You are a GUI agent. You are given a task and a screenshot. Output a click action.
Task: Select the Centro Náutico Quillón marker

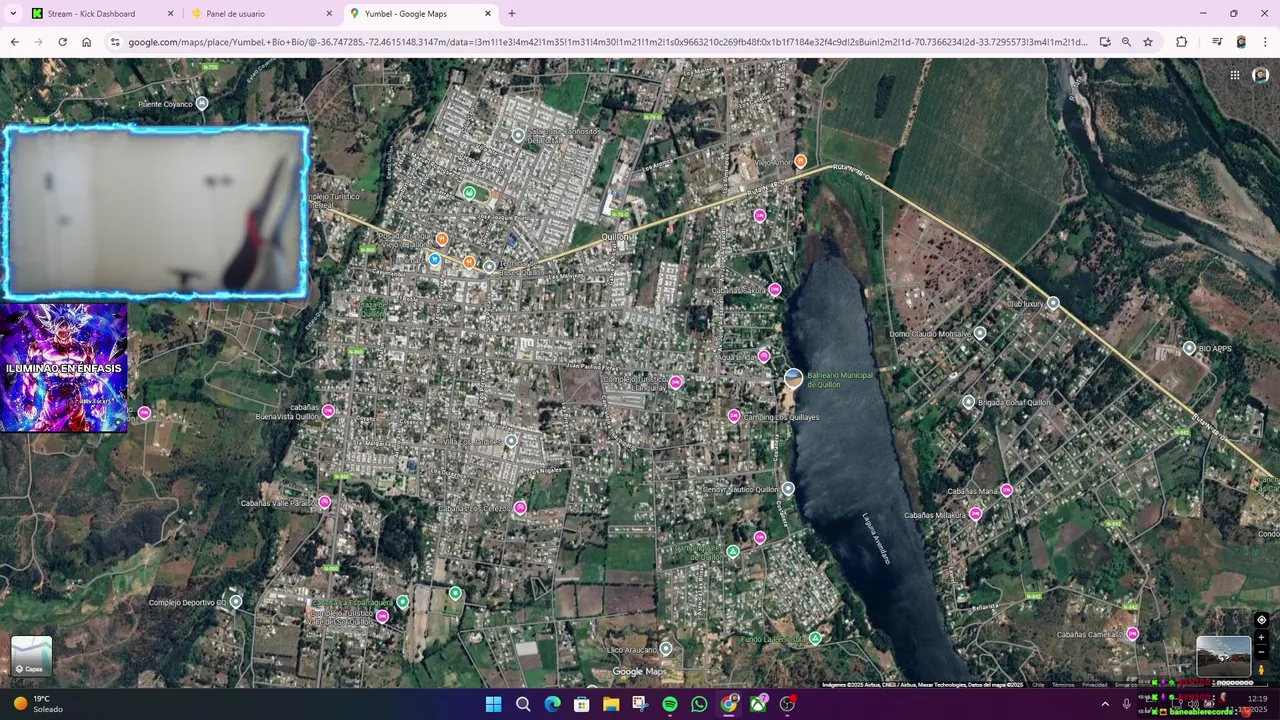pos(788,489)
